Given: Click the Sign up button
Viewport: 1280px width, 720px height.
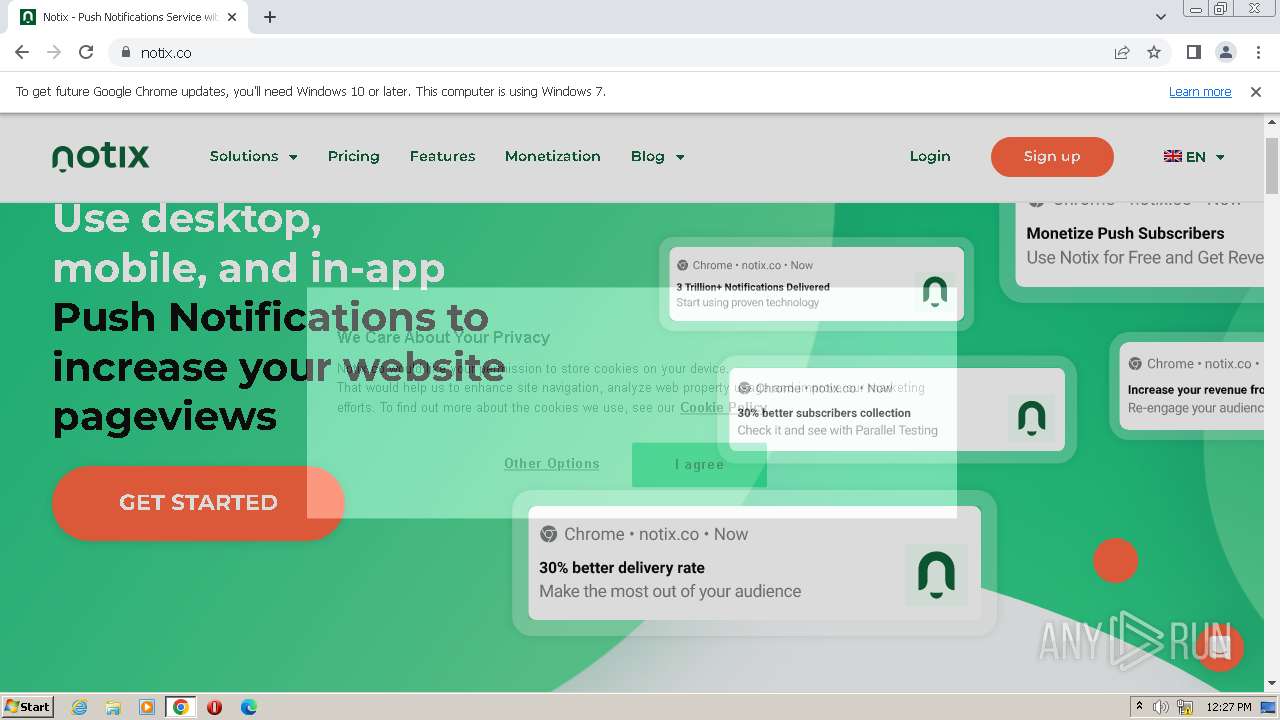Looking at the screenshot, I should point(1052,156).
